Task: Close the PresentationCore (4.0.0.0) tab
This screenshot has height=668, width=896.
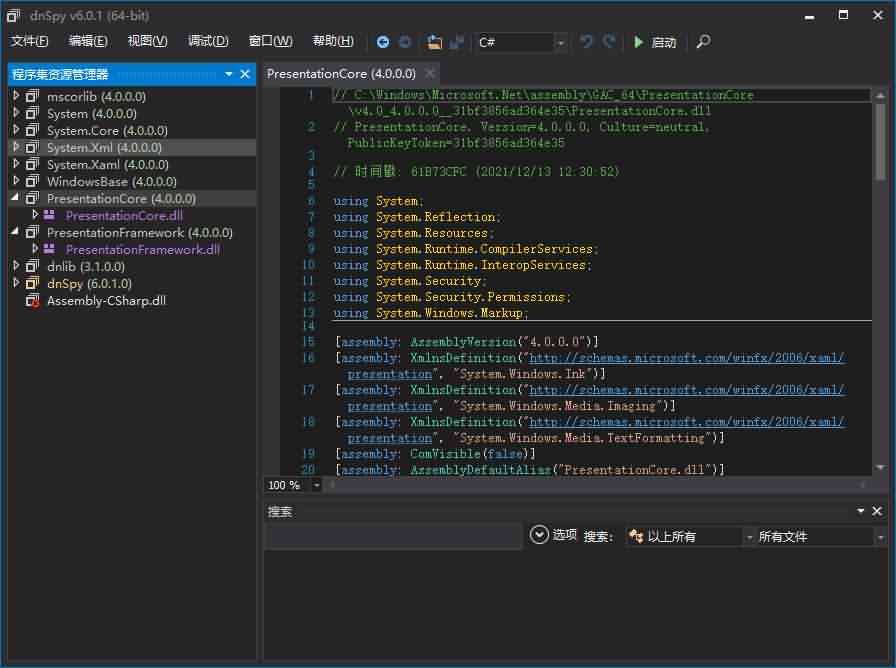Action: coord(430,73)
